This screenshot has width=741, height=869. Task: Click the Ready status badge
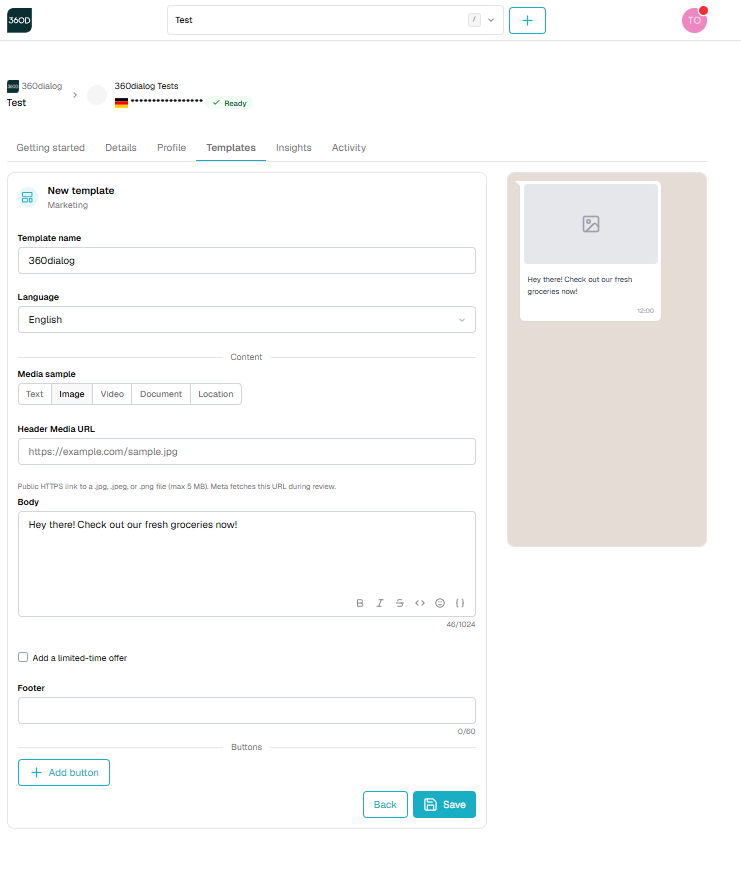pos(229,103)
